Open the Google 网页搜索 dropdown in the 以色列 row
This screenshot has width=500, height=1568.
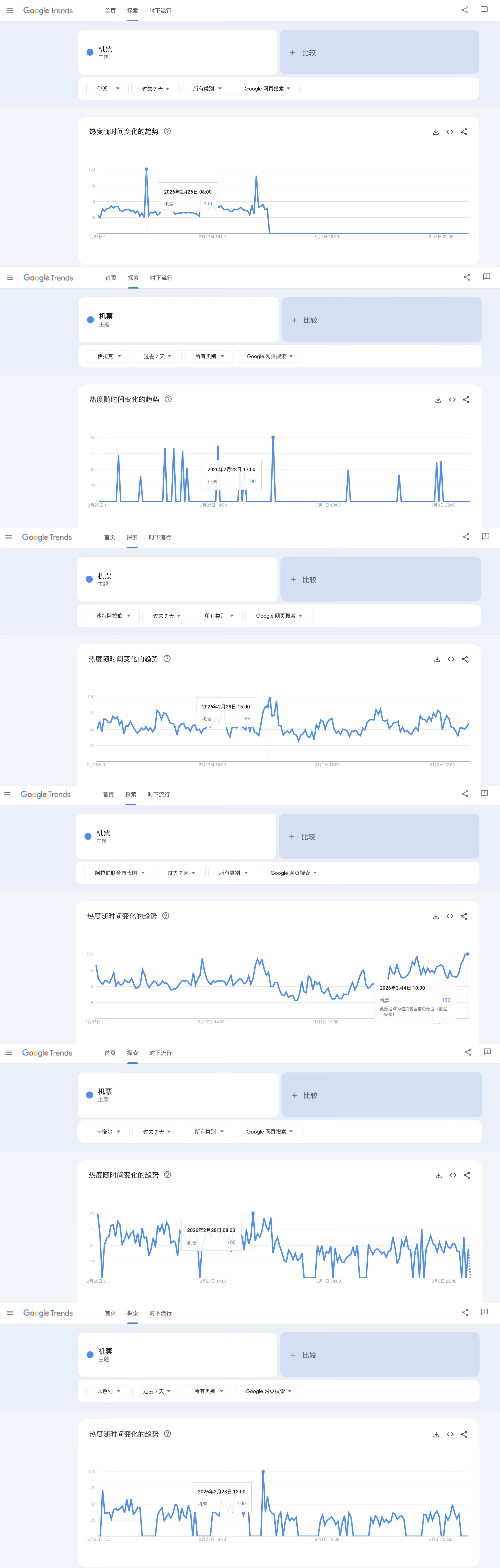click(268, 1391)
